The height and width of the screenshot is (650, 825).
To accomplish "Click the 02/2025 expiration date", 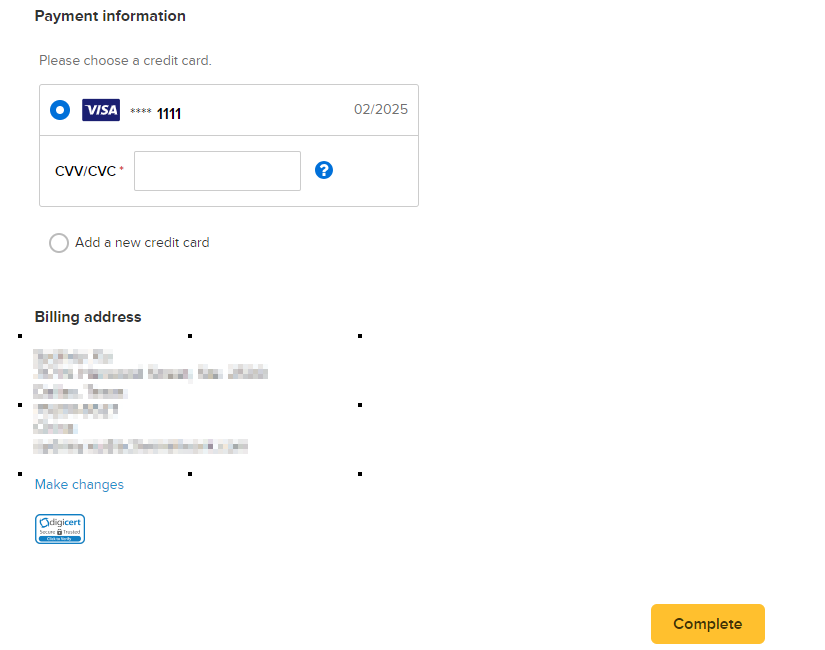I will coord(381,109).
